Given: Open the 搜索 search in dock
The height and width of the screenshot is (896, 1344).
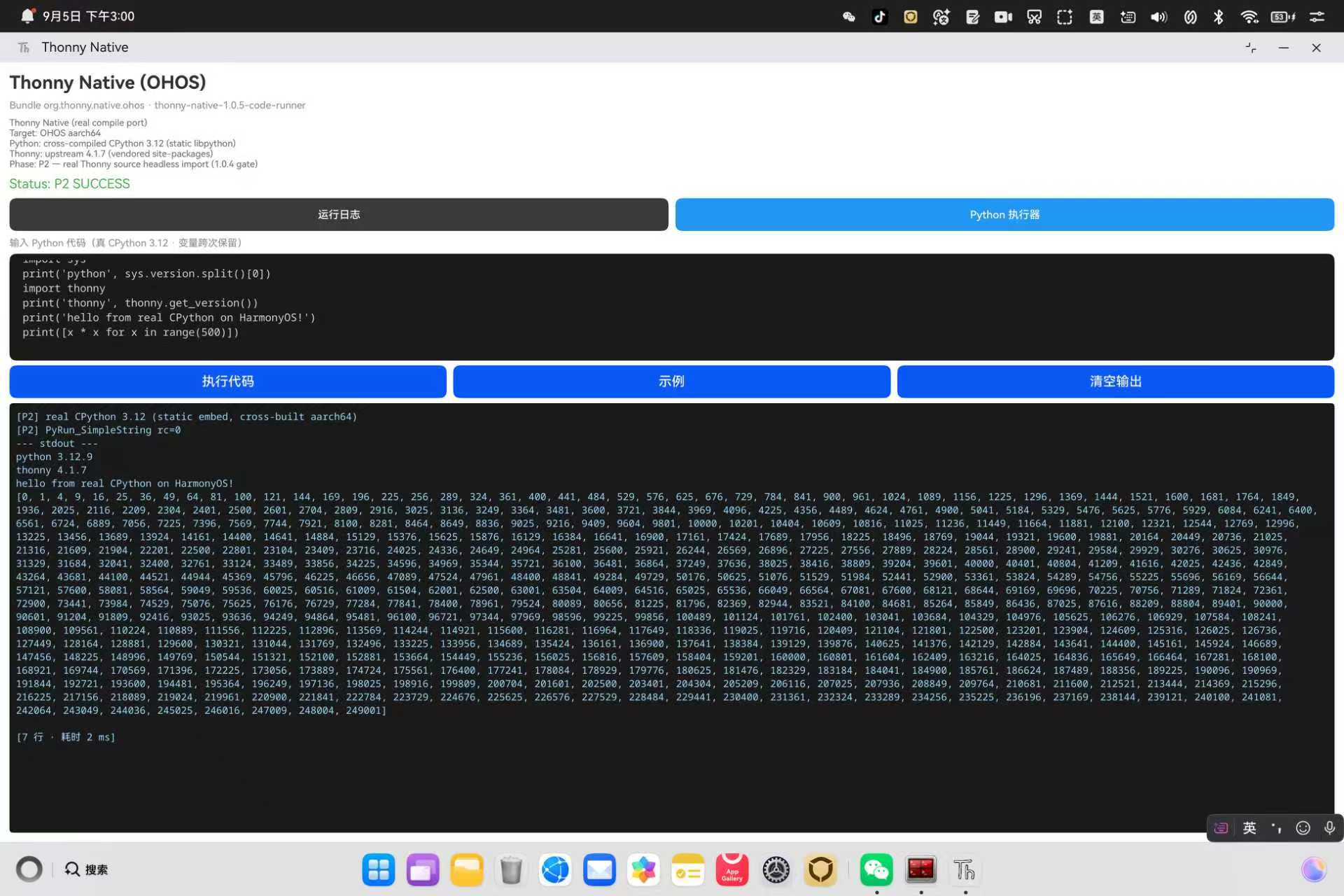Looking at the screenshot, I should click(87, 869).
